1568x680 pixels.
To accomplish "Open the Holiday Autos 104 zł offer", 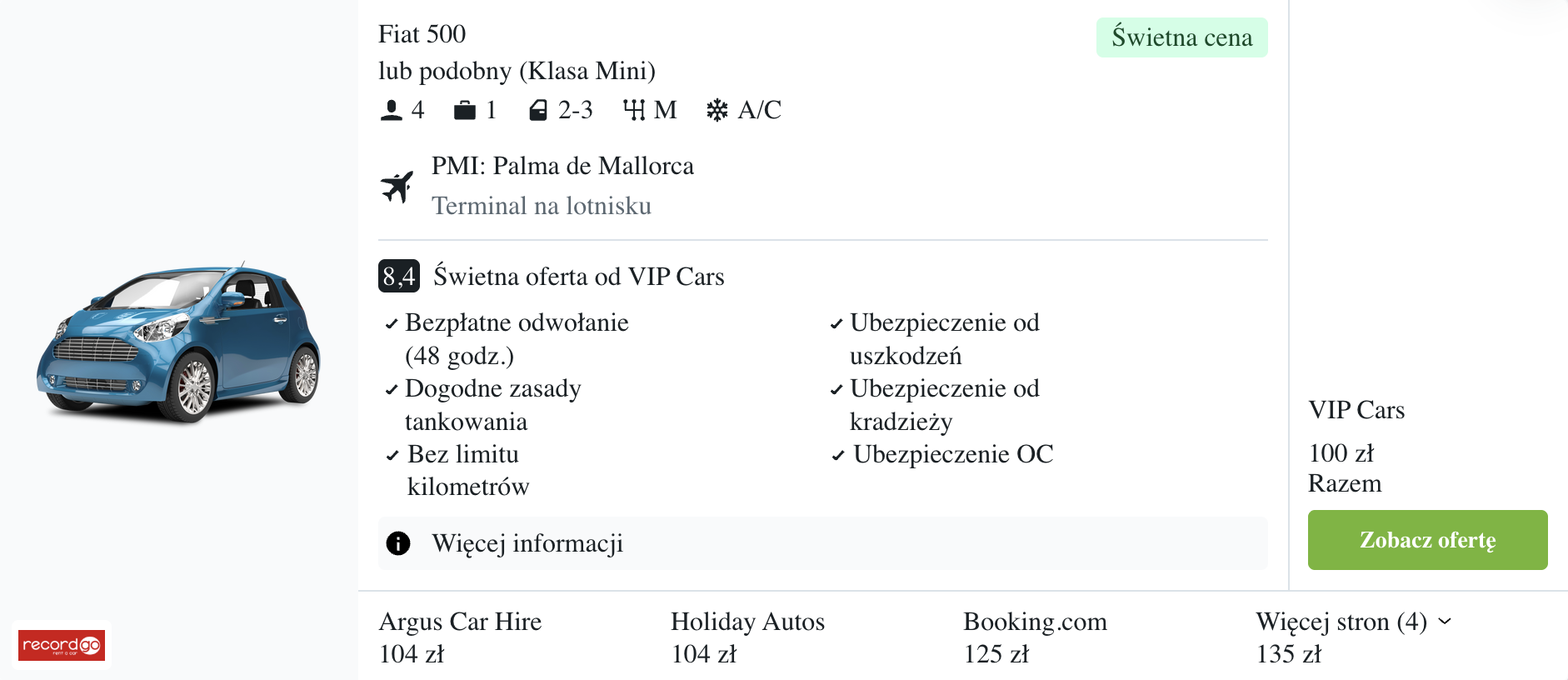I will coord(747,637).
